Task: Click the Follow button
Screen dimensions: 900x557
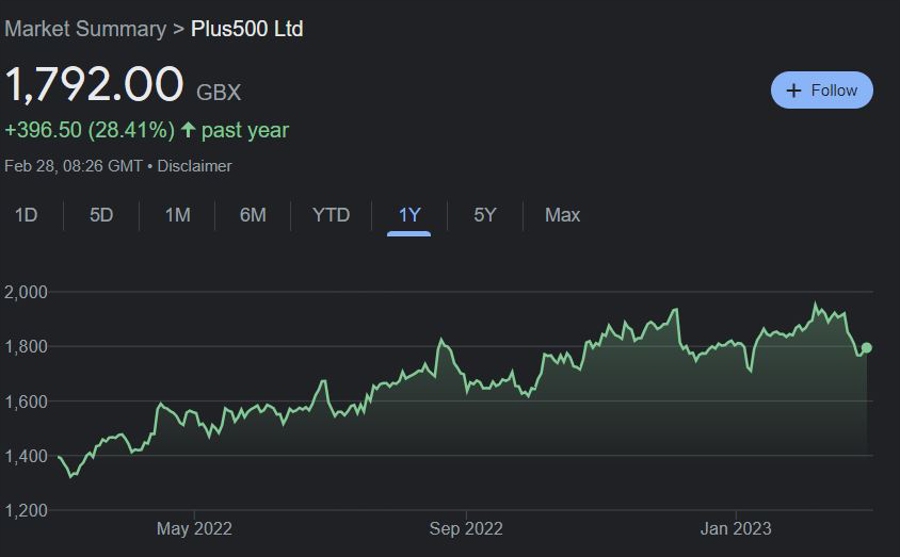Action: (x=822, y=90)
